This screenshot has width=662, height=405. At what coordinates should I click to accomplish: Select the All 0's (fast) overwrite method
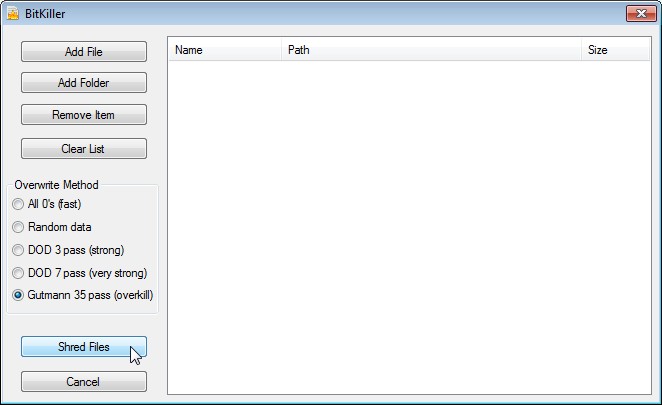(x=18, y=204)
